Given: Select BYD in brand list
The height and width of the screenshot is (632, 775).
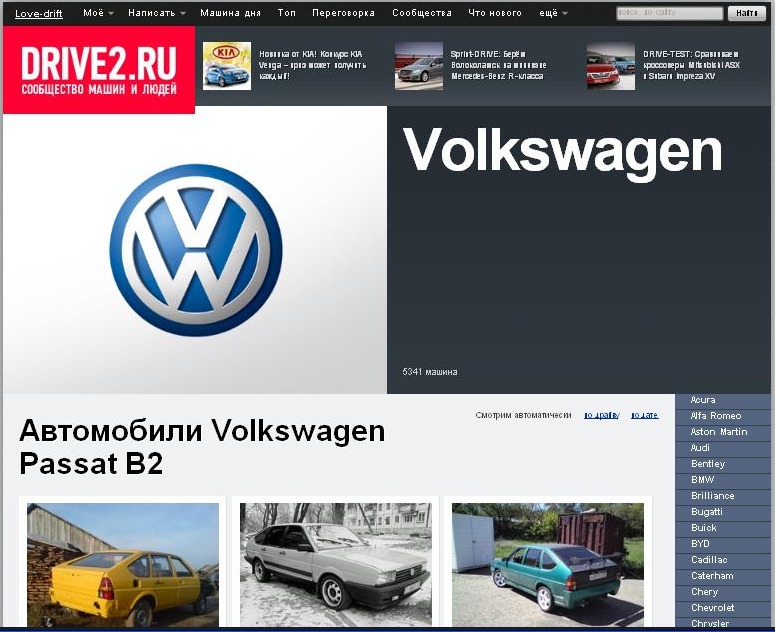Looking at the screenshot, I should (x=700, y=544).
